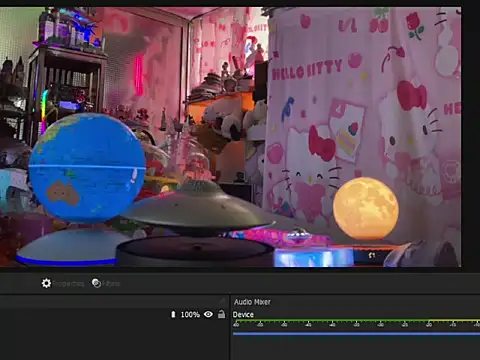The width and height of the screenshot is (480, 360).
Task: Click the webcam preview showing the globe
Action: [231, 137]
